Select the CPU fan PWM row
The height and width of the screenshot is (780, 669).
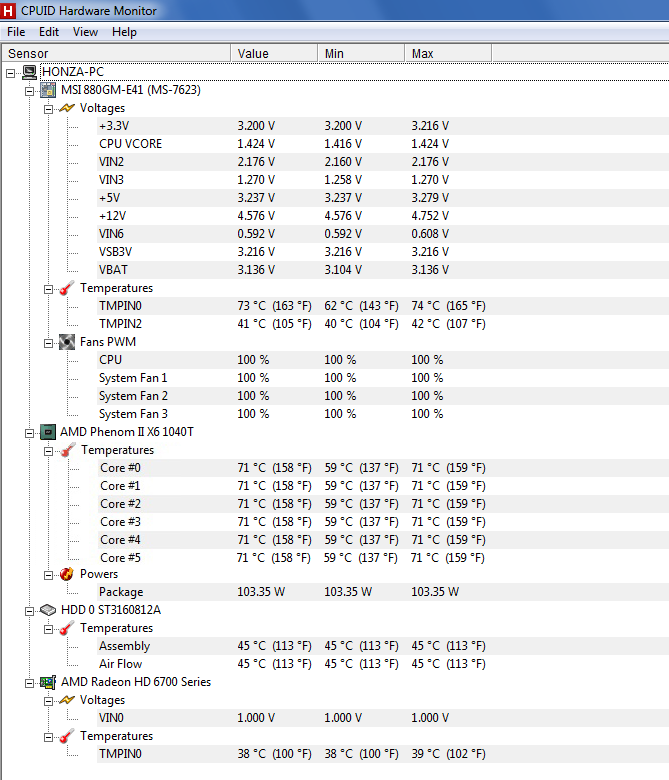[383, 360]
